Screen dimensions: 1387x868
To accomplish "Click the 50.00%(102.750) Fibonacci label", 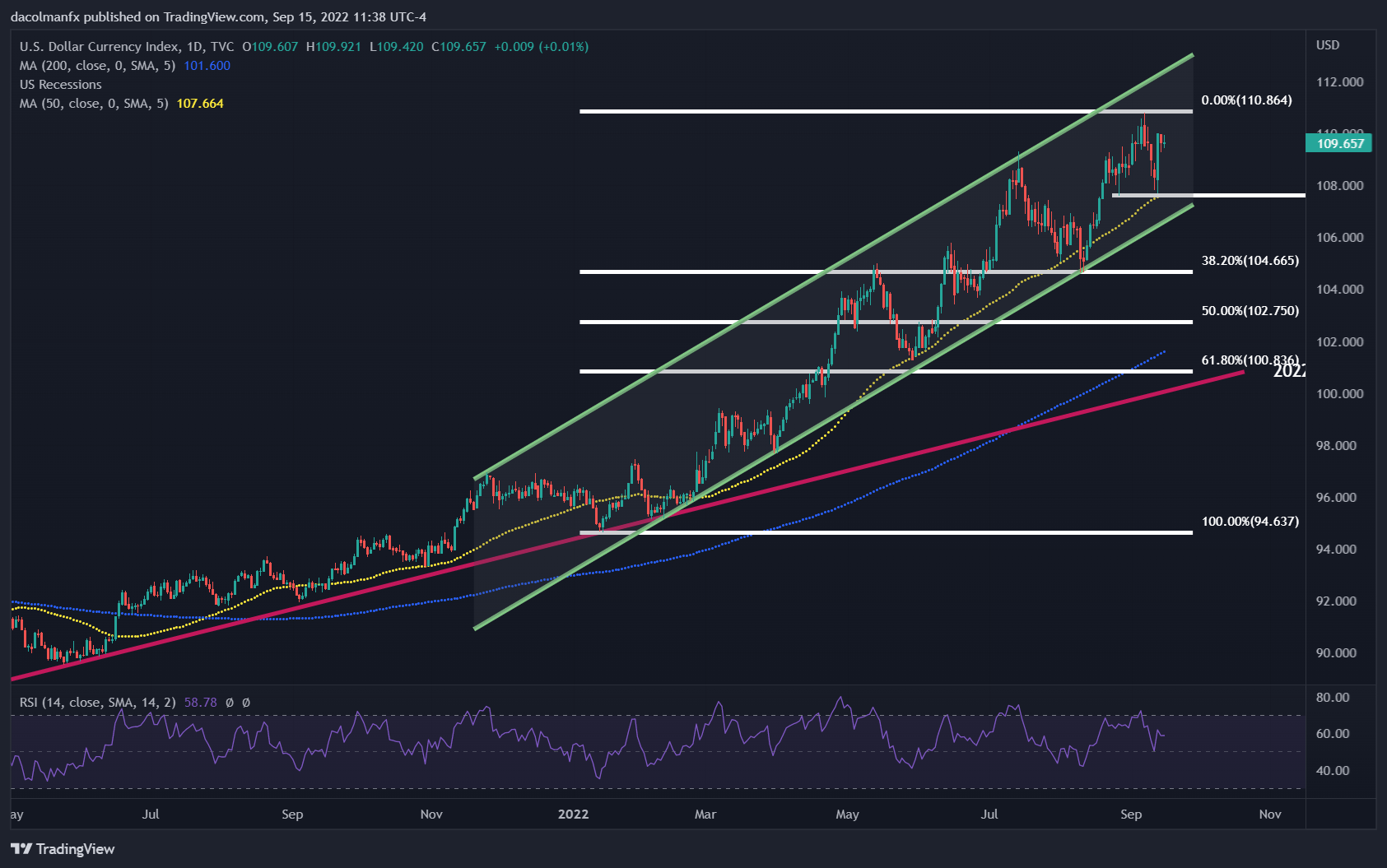I will point(1250,311).
